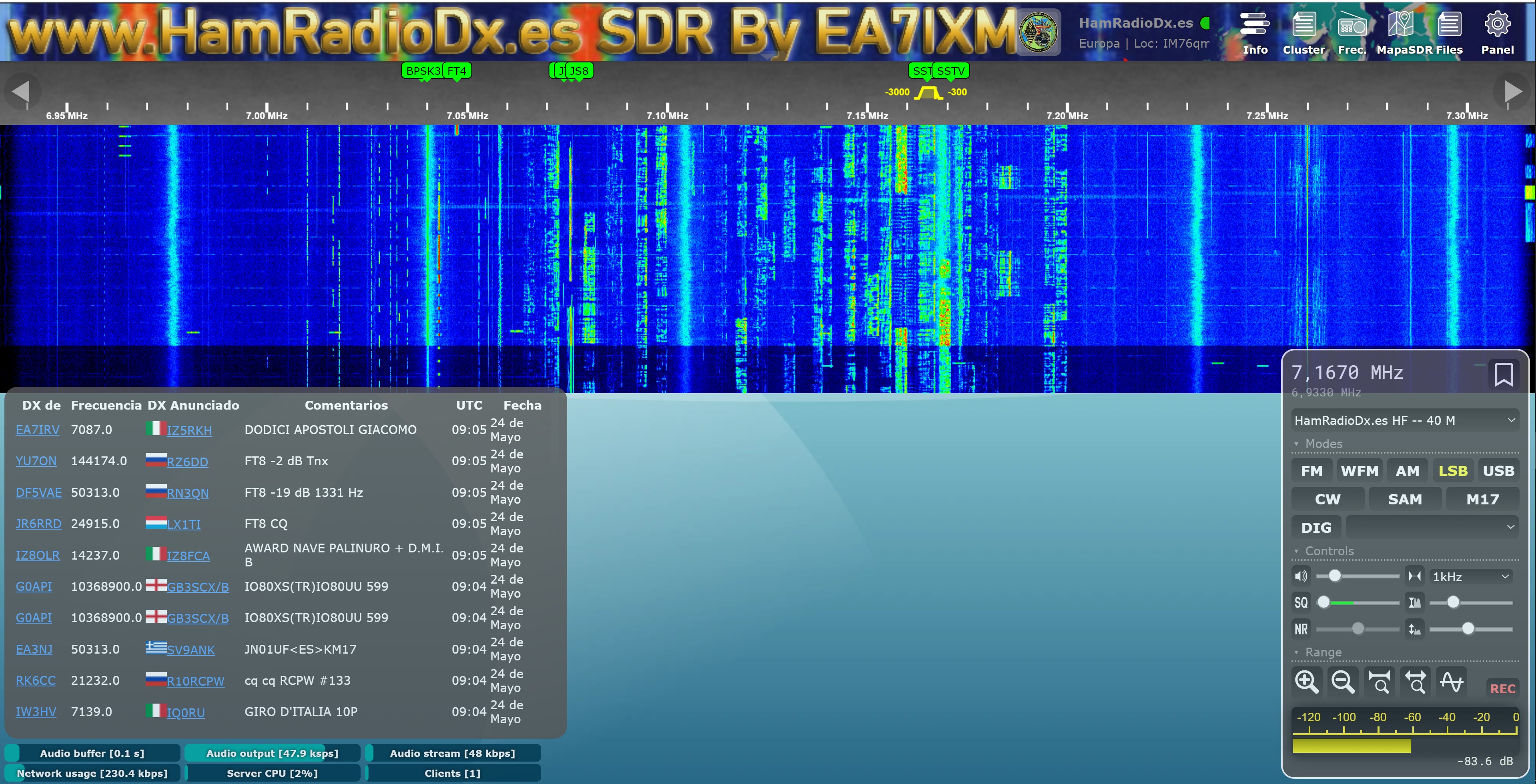Viewport: 1536px width, 784px height.
Task: Select WFM mode
Action: 1360,471
